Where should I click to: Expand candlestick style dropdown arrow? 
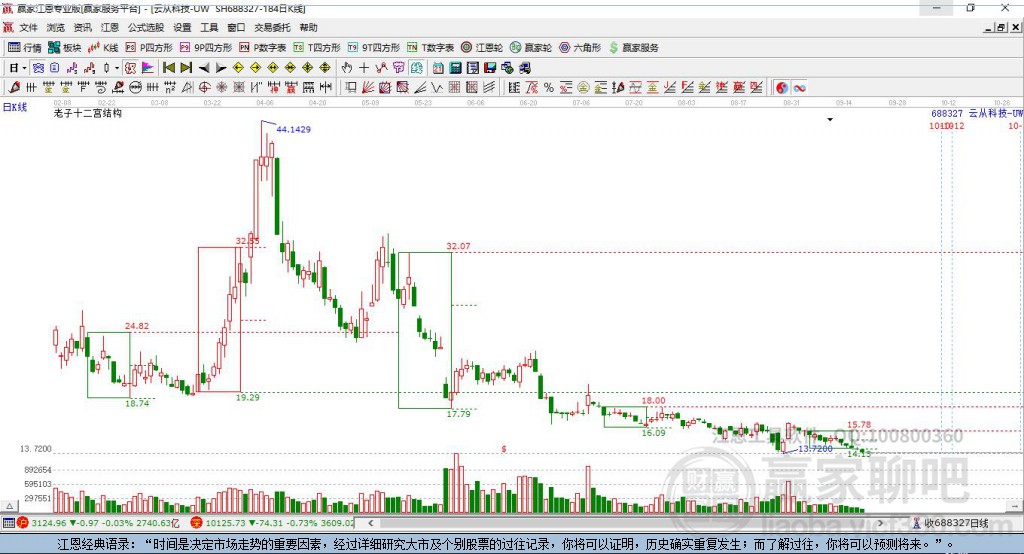(x=117, y=68)
